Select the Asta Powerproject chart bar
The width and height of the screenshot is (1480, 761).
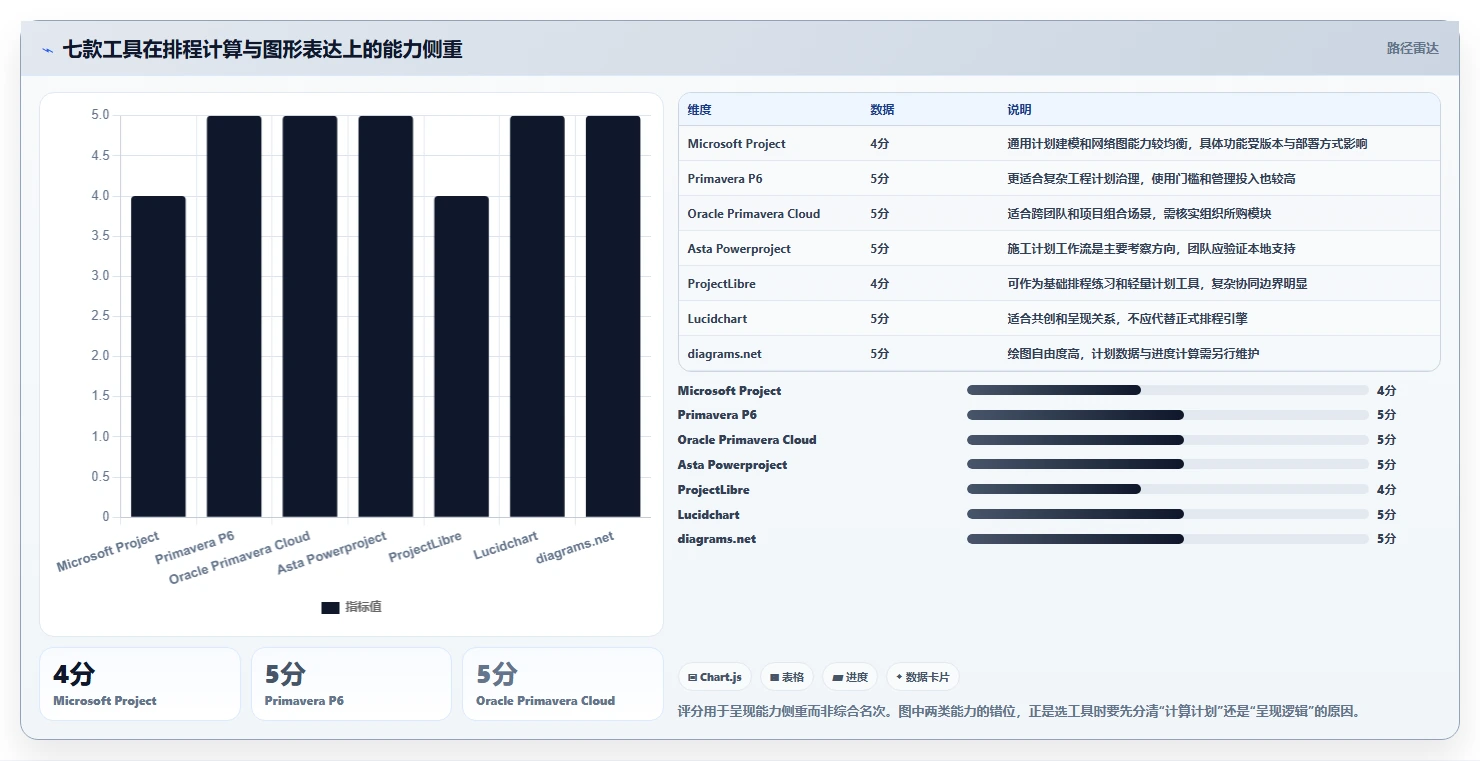click(386, 316)
